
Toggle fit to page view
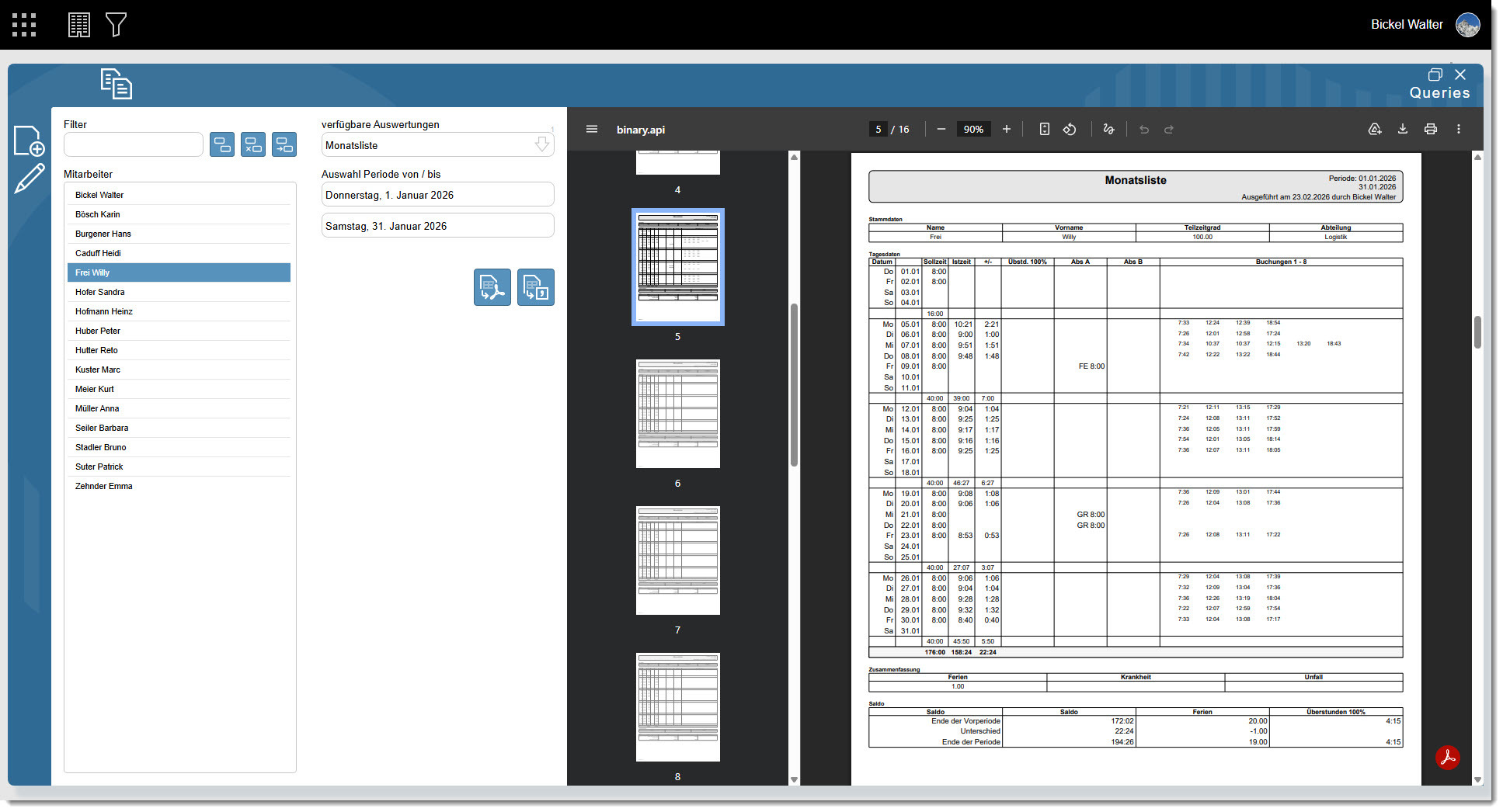(1044, 130)
